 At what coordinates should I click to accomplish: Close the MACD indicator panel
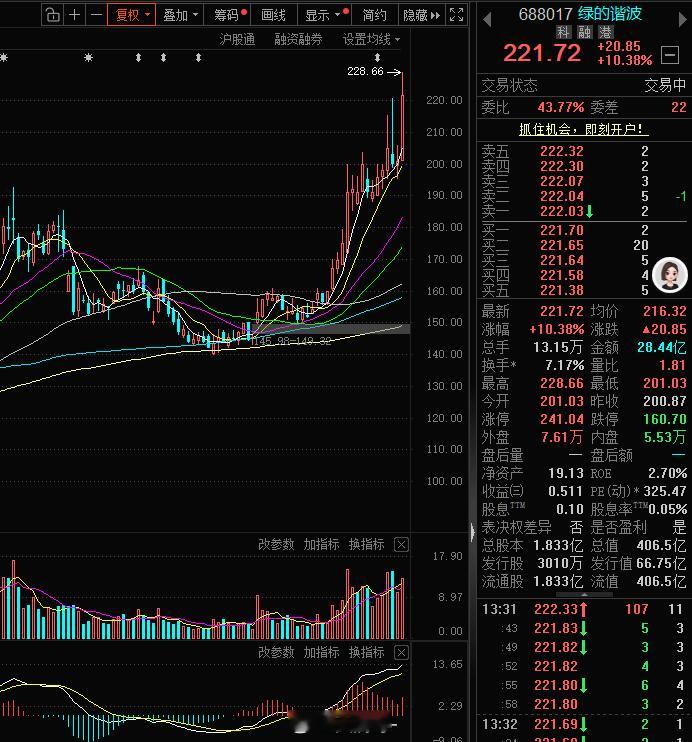point(401,653)
